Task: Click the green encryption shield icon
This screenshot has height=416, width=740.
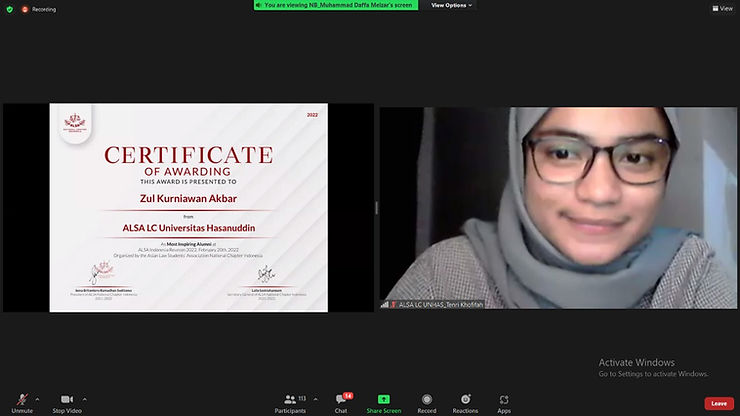Action: pyautogui.click(x=9, y=9)
